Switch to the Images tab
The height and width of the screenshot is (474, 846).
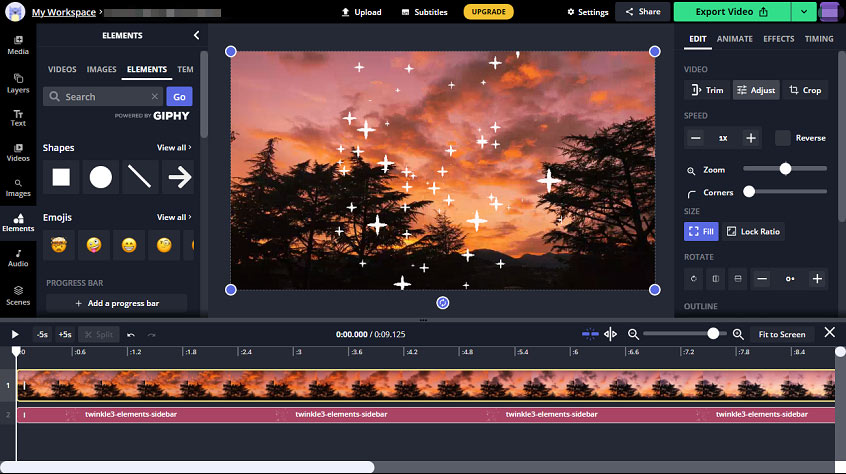pos(101,69)
